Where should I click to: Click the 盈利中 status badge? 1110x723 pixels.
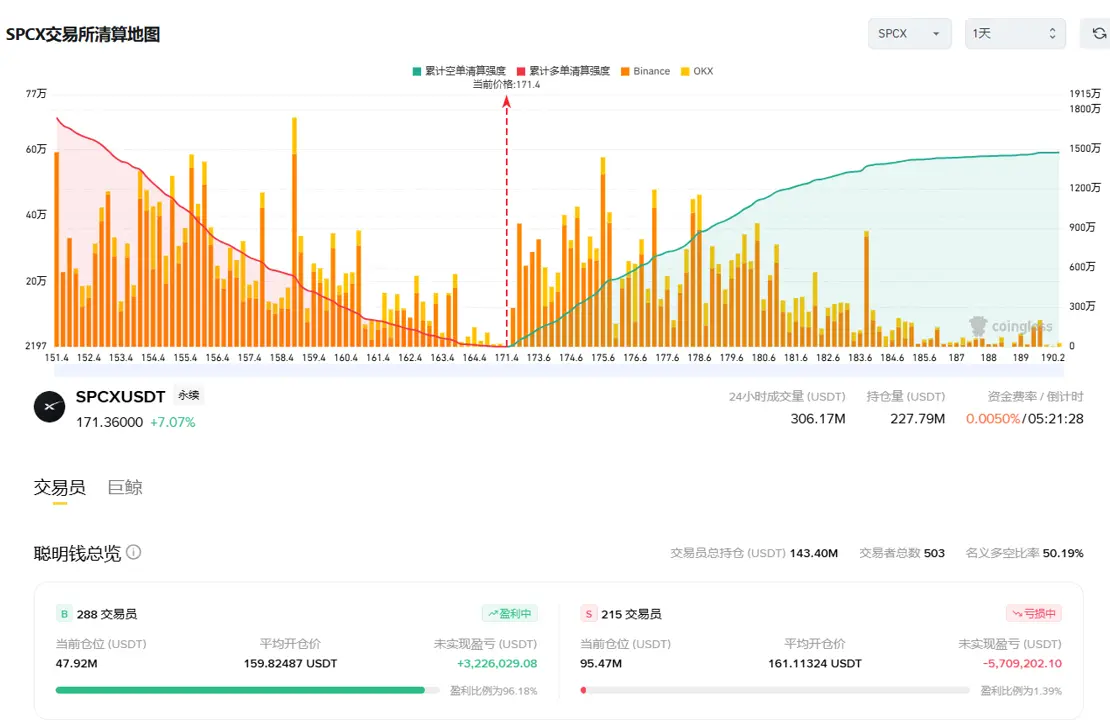point(510,613)
